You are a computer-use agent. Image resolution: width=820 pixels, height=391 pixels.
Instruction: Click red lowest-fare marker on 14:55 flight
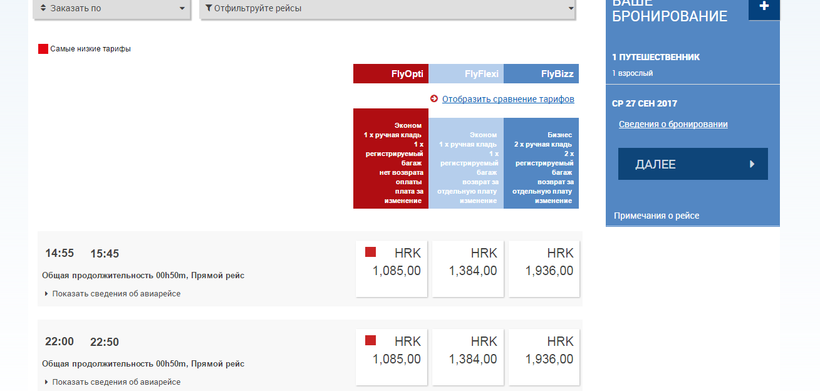(x=370, y=252)
